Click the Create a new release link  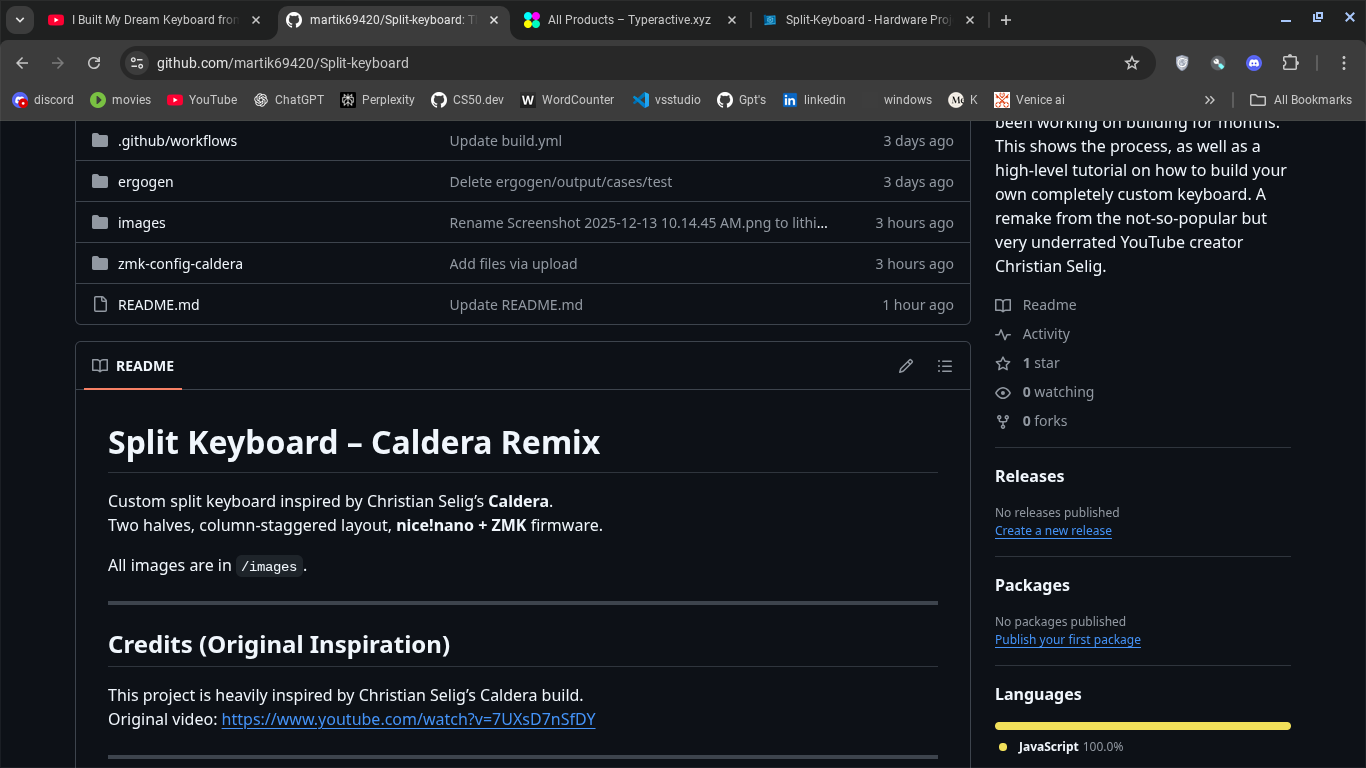1053,531
